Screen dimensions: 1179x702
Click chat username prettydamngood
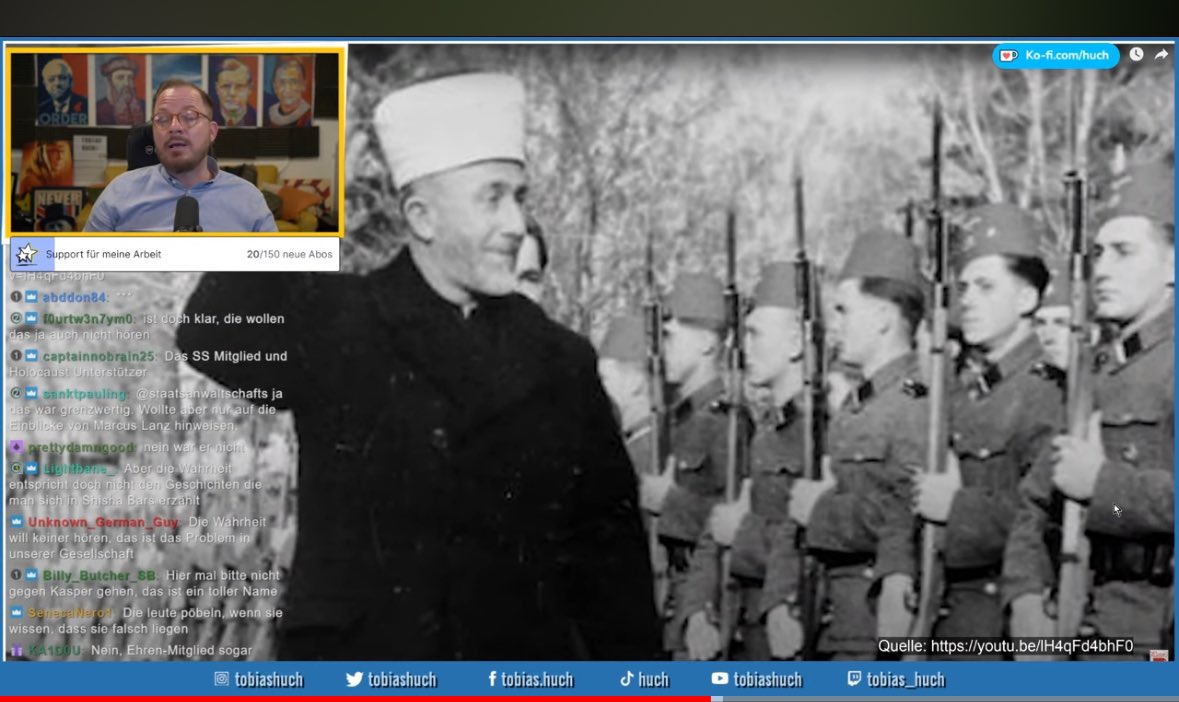[81, 447]
